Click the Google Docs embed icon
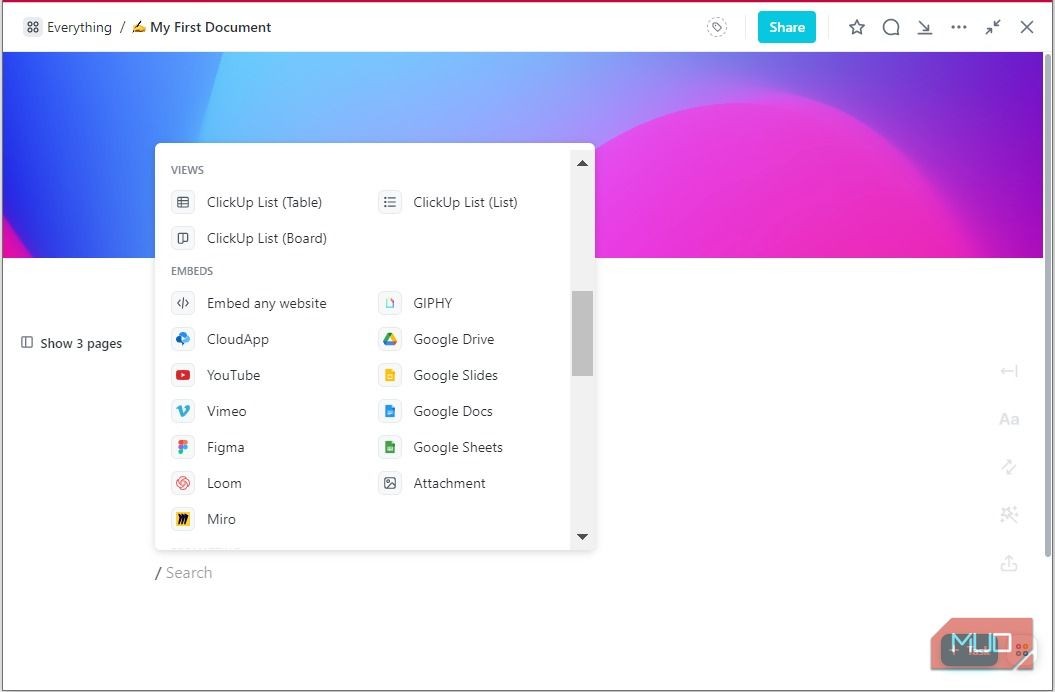Image resolution: width=1055 pixels, height=692 pixels. click(x=390, y=411)
